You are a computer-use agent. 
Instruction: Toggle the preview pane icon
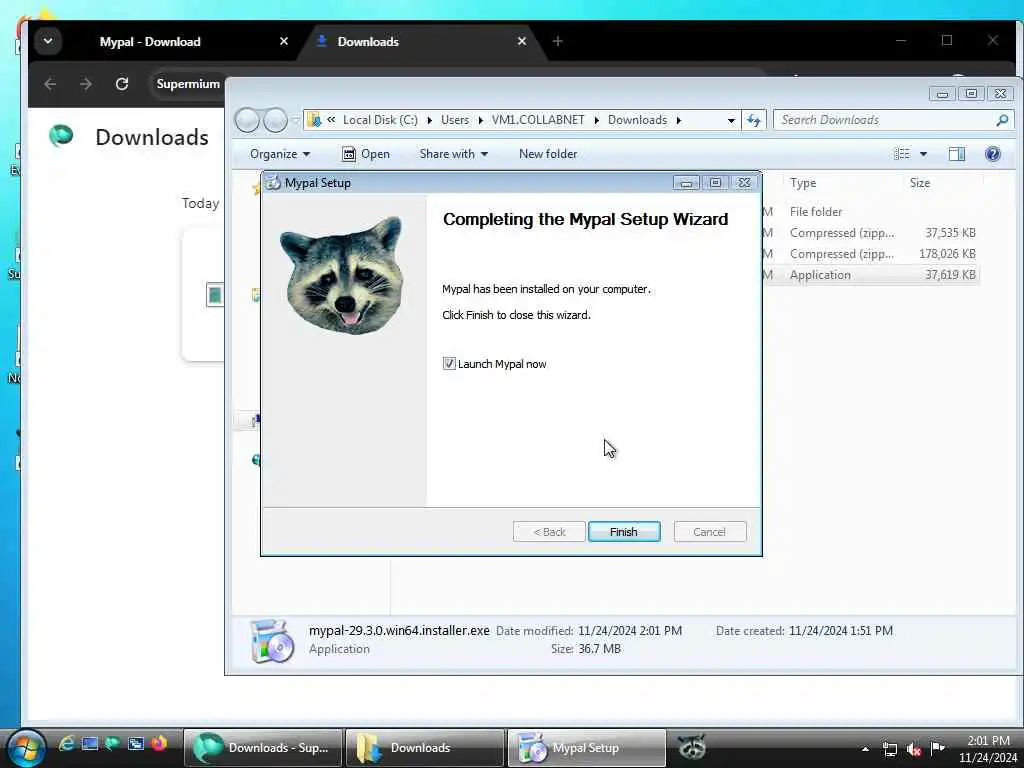[x=957, y=154]
